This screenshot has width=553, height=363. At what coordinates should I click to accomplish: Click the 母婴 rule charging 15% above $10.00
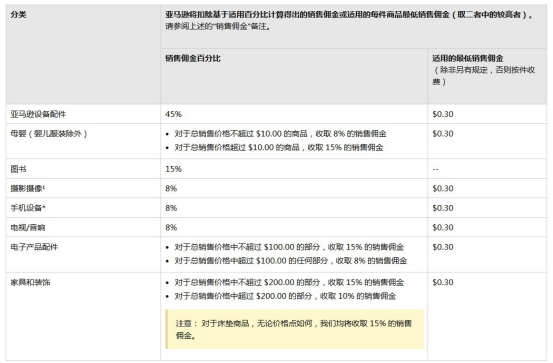tap(279, 147)
